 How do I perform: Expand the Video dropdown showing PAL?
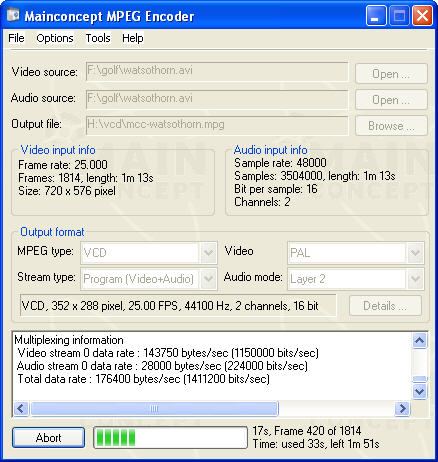pyautogui.click(x=415, y=252)
